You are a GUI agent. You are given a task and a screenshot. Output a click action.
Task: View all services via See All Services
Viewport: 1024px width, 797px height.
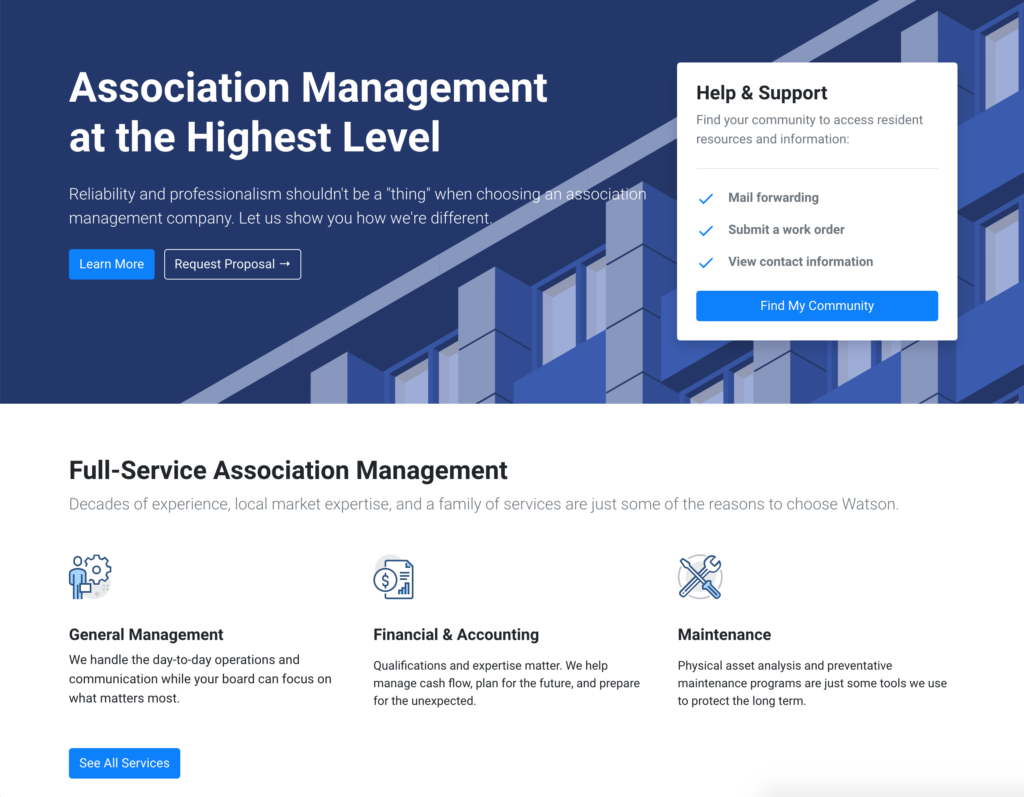coord(125,763)
